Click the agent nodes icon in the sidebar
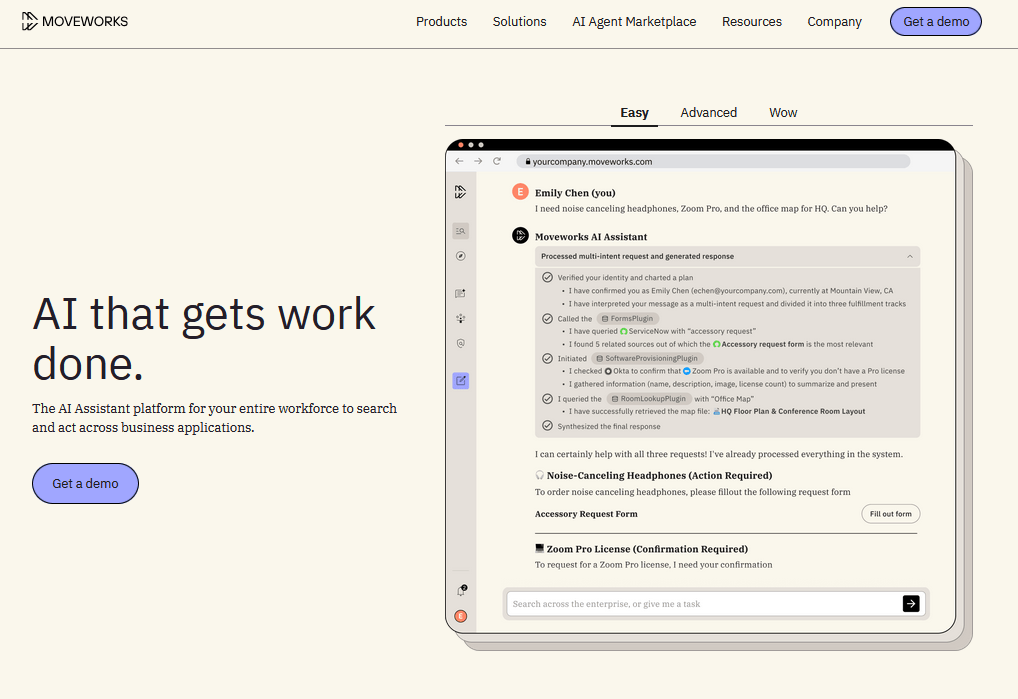The image size is (1018, 699). (460, 319)
